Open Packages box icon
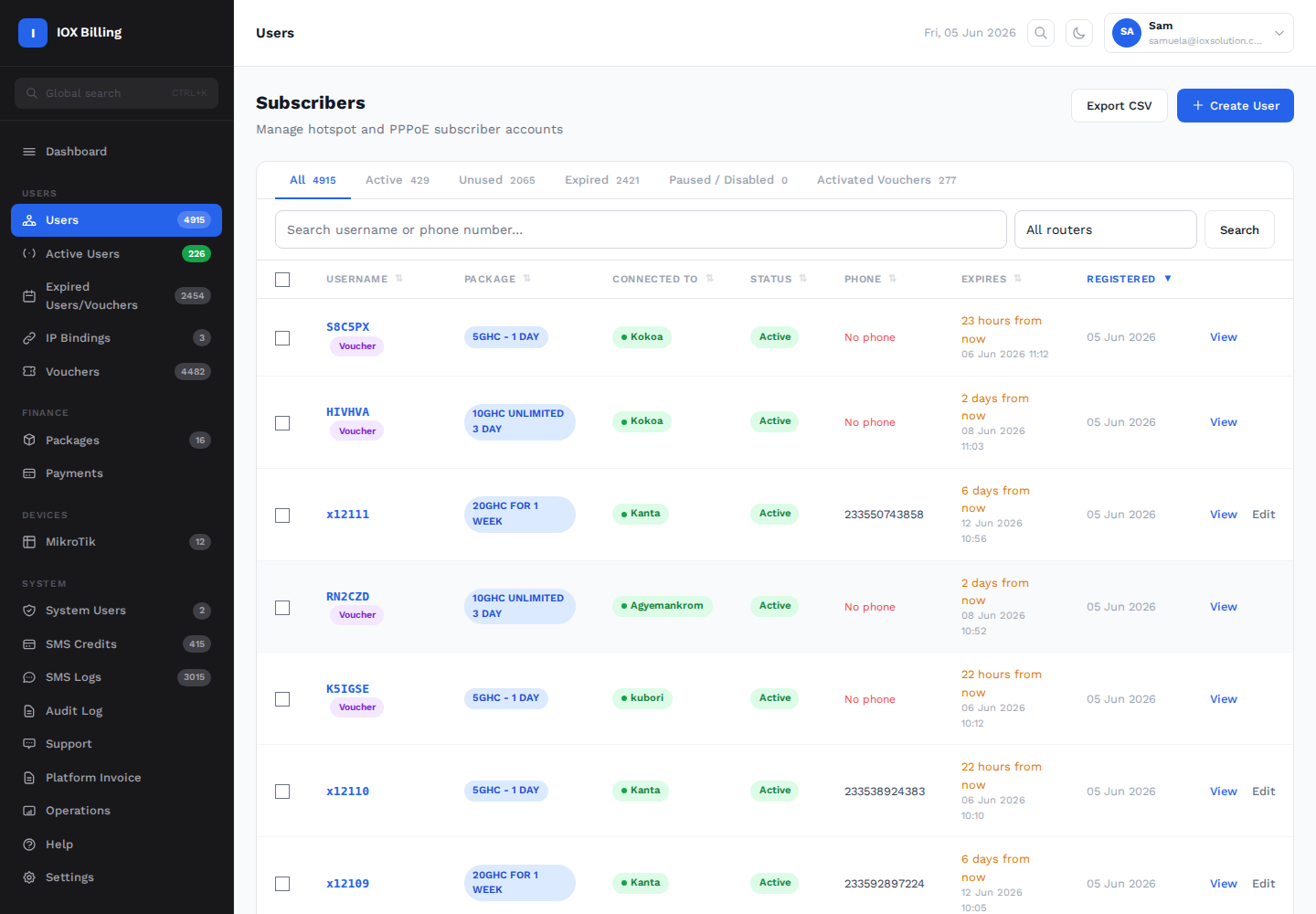 click(x=29, y=441)
